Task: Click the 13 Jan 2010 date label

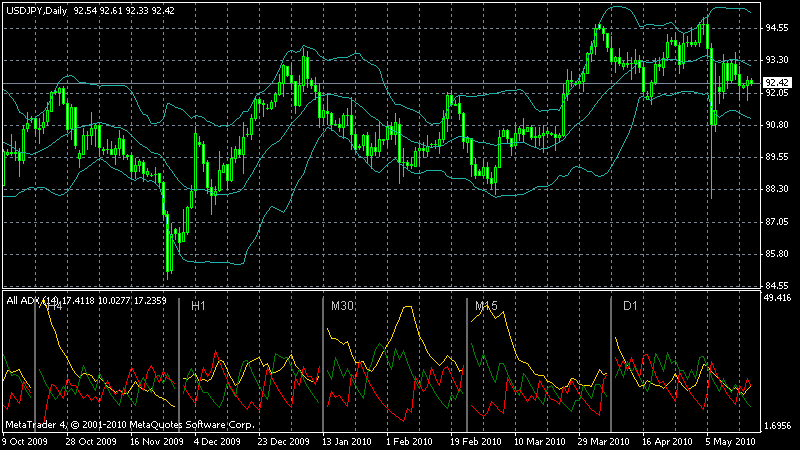Action: click(346, 441)
